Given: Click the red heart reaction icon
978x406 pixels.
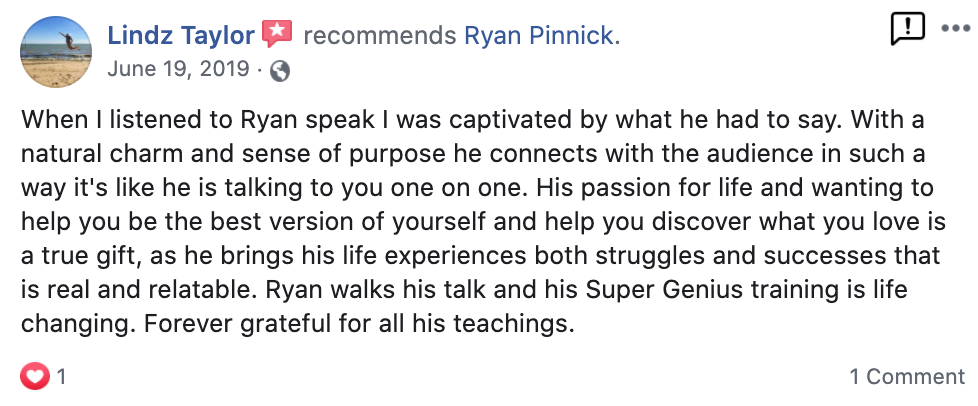Looking at the screenshot, I should click(x=34, y=377).
